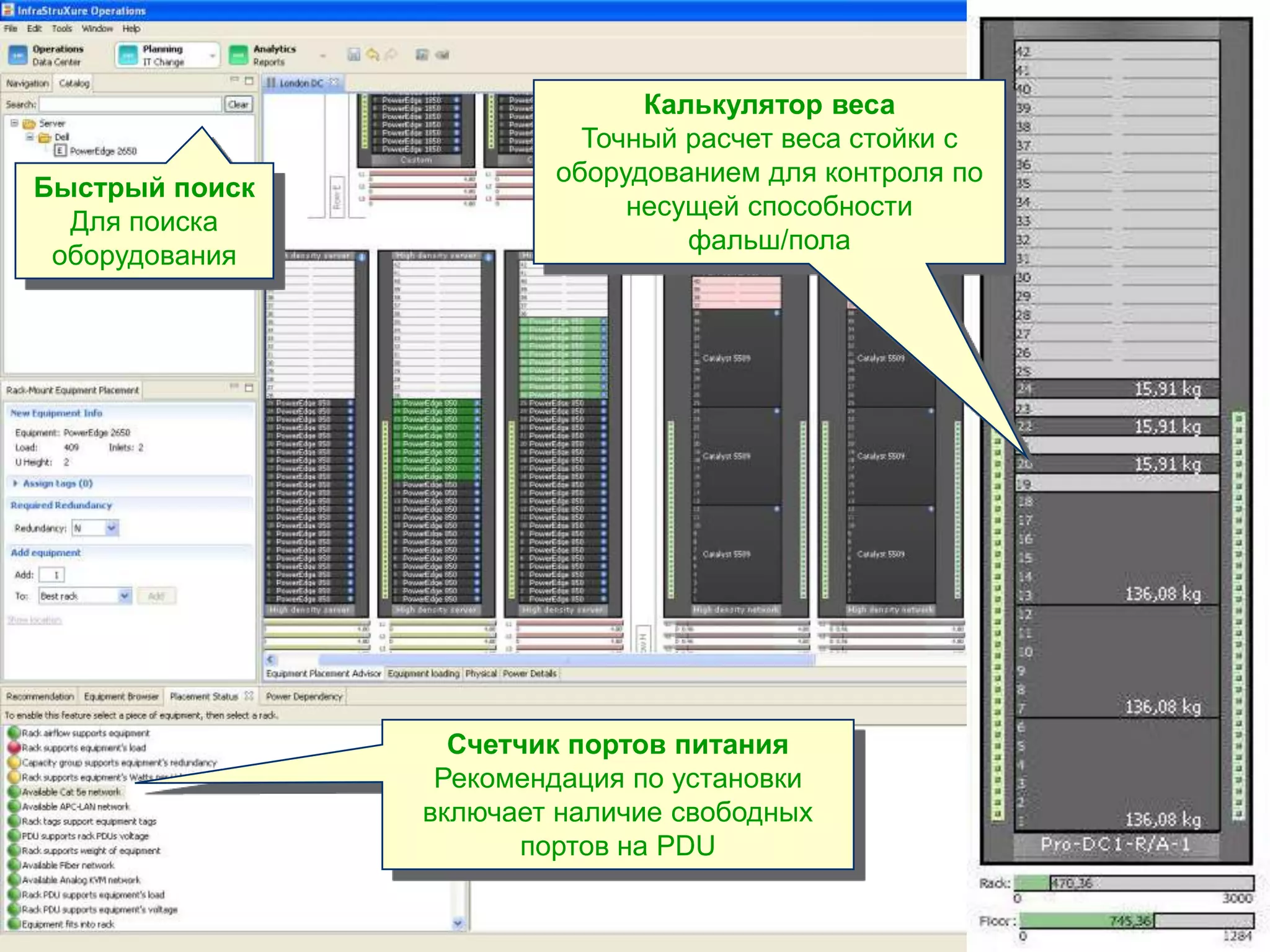This screenshot has width=1270, height=952.
Task: Click the horizontal scrollbar of the layout view
Action: pos(566,659)
